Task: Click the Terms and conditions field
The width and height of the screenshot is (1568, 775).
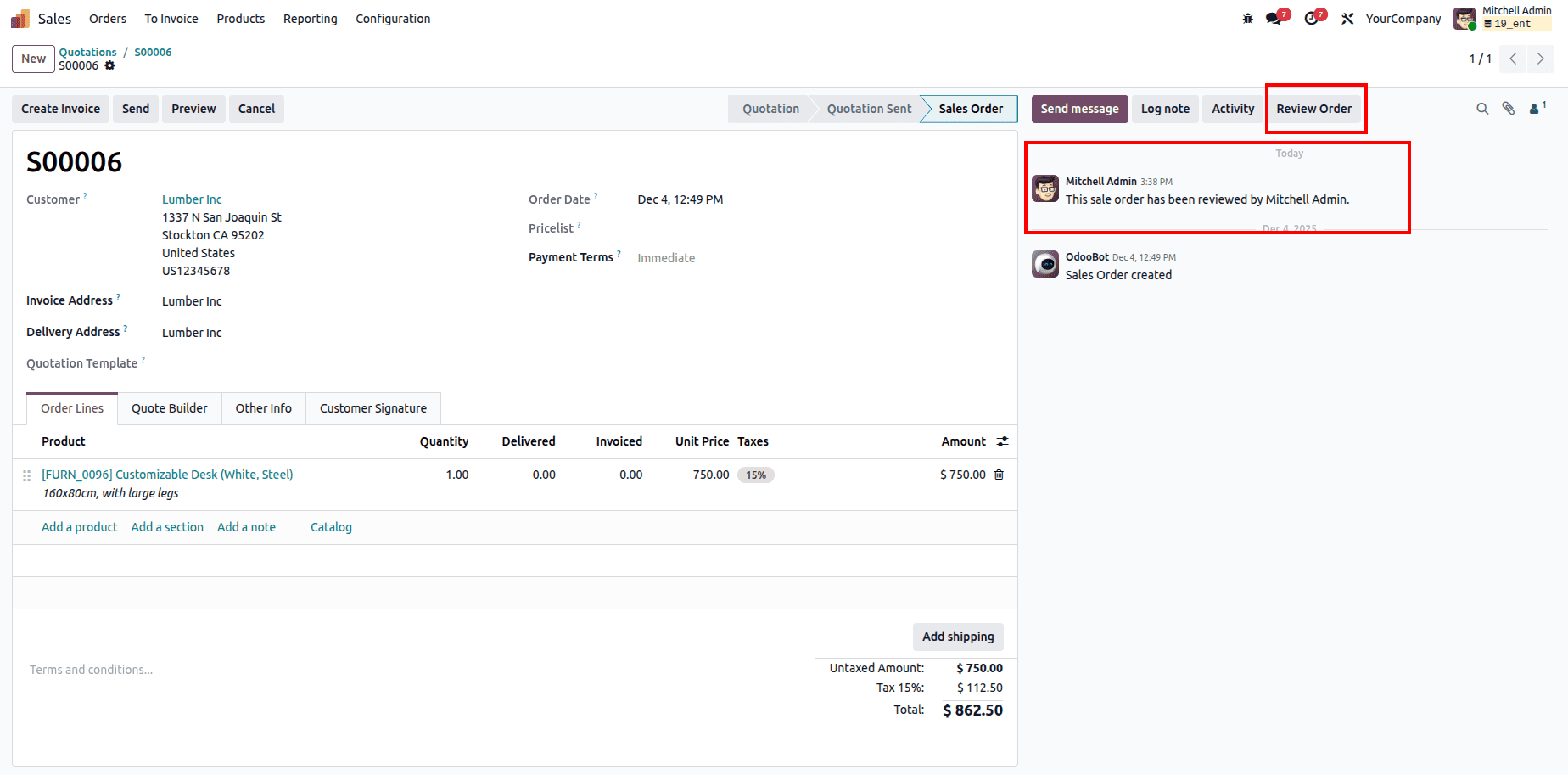Action: [91, 669]
